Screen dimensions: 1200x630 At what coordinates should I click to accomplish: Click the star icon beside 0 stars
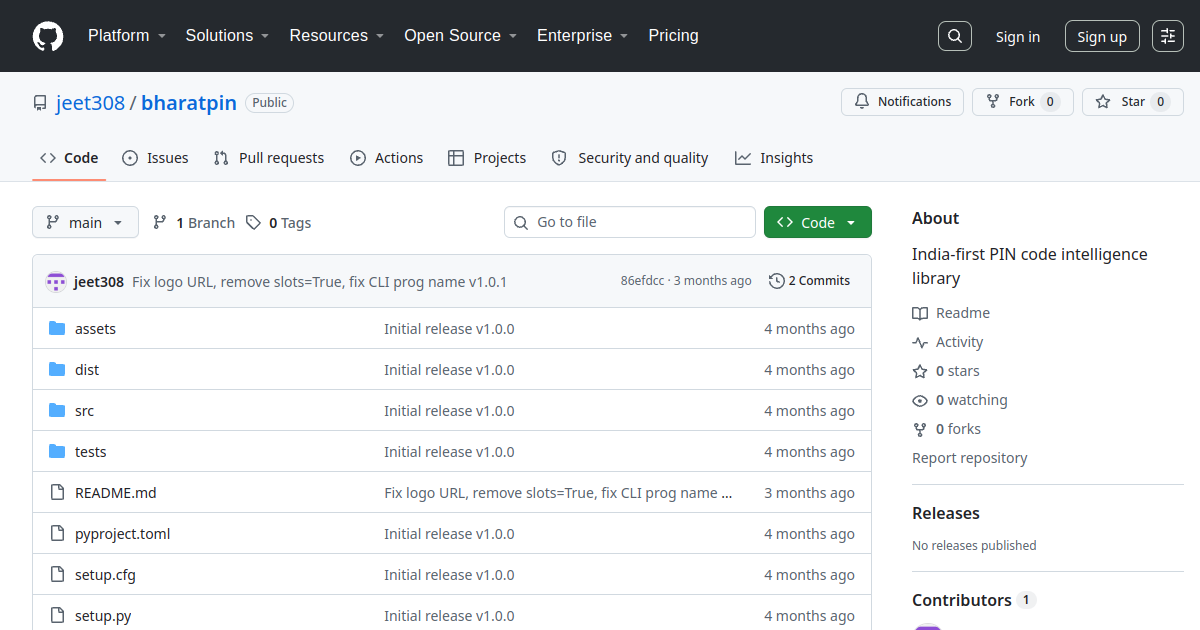click(x=920, y=371)
